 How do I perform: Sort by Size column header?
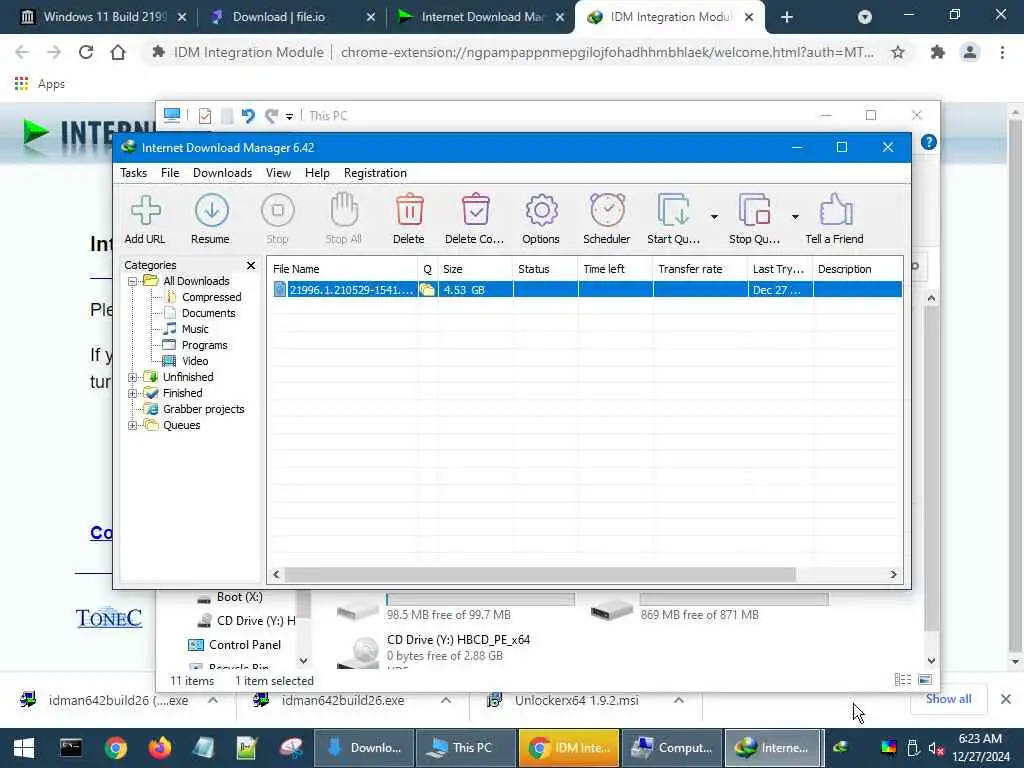coord(475,269)
